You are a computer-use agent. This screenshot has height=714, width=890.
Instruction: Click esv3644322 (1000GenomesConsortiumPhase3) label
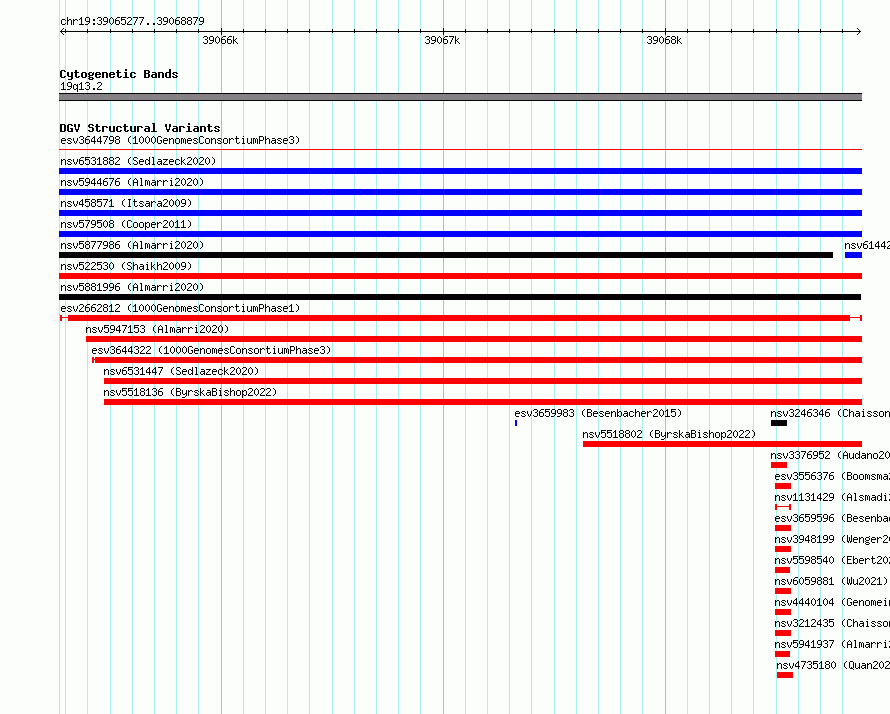pos(211,350)
